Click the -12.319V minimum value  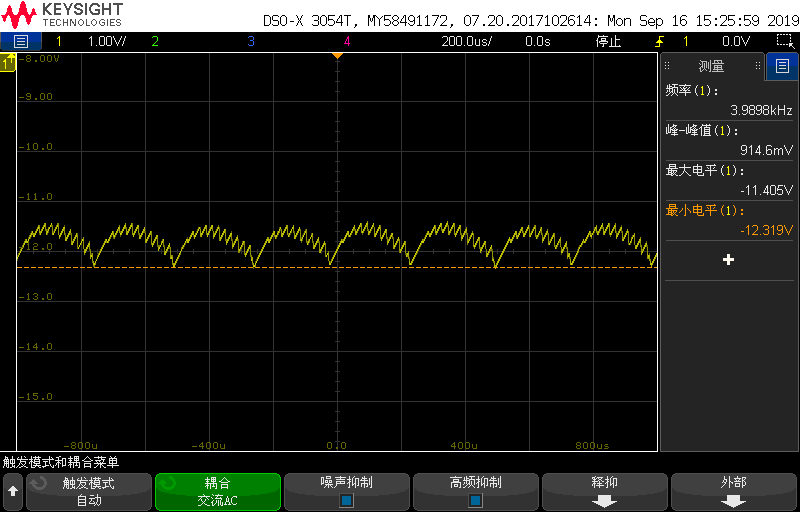766,230
